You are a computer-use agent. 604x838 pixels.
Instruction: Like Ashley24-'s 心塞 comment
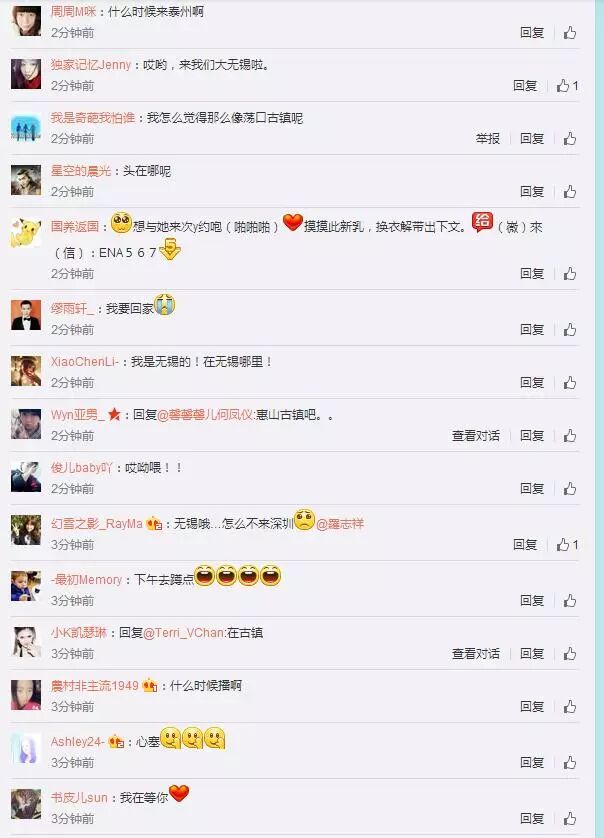click(x=570, y=762)
